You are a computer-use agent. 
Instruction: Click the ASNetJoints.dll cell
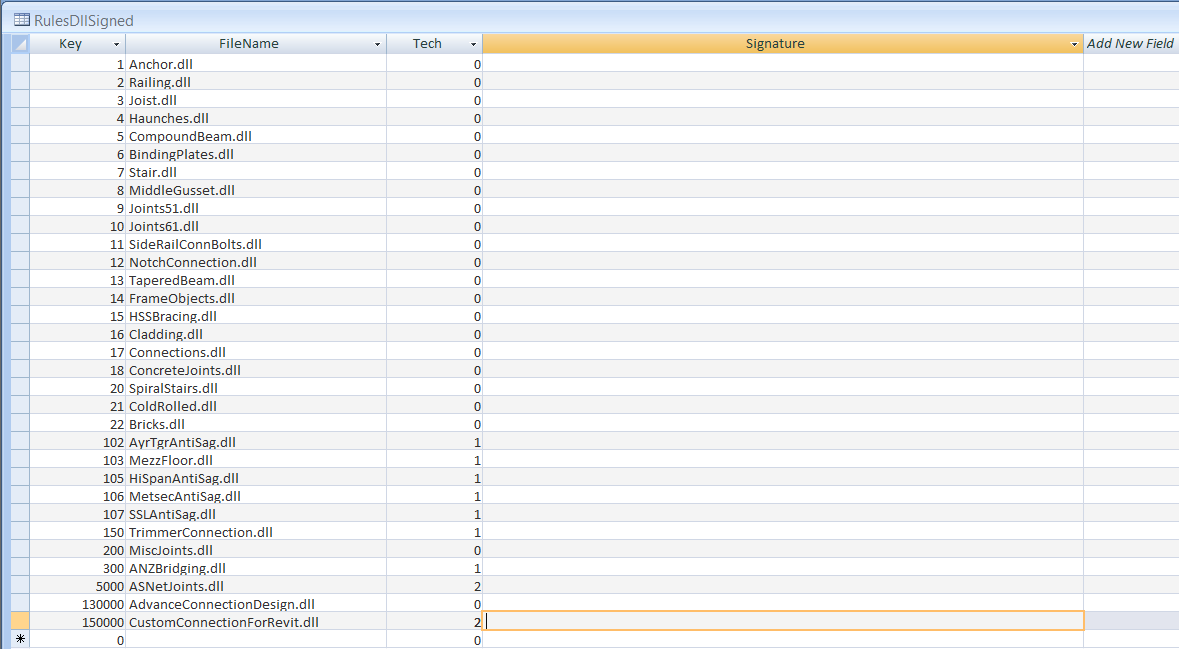point(256,587)
